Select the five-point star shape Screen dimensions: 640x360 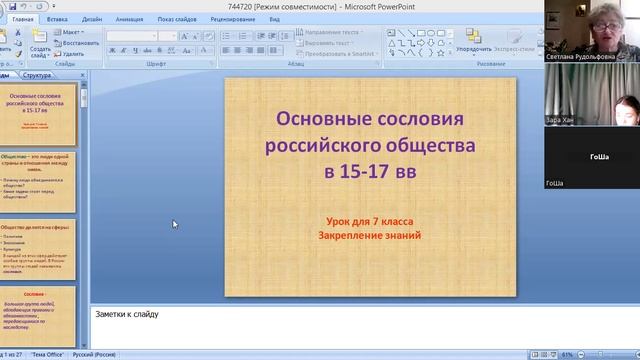pos(441,53)
